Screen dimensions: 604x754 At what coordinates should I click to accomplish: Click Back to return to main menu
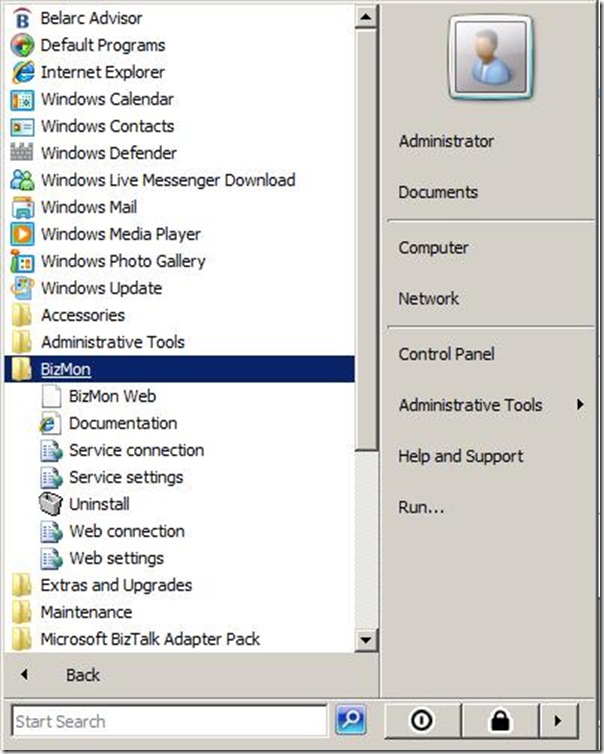click(x=83, y=675)
